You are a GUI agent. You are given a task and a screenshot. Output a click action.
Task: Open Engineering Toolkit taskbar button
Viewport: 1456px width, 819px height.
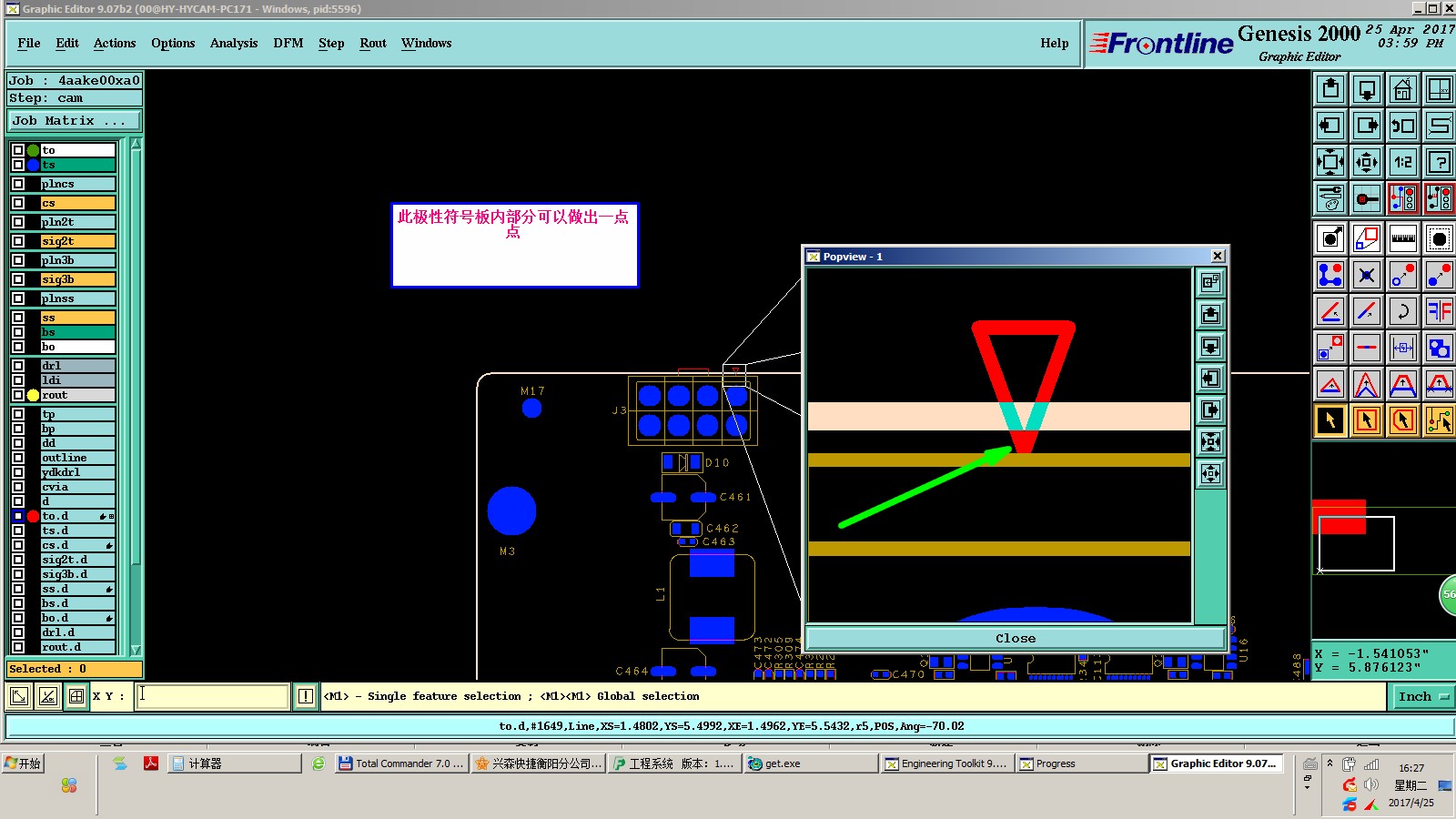946,763
